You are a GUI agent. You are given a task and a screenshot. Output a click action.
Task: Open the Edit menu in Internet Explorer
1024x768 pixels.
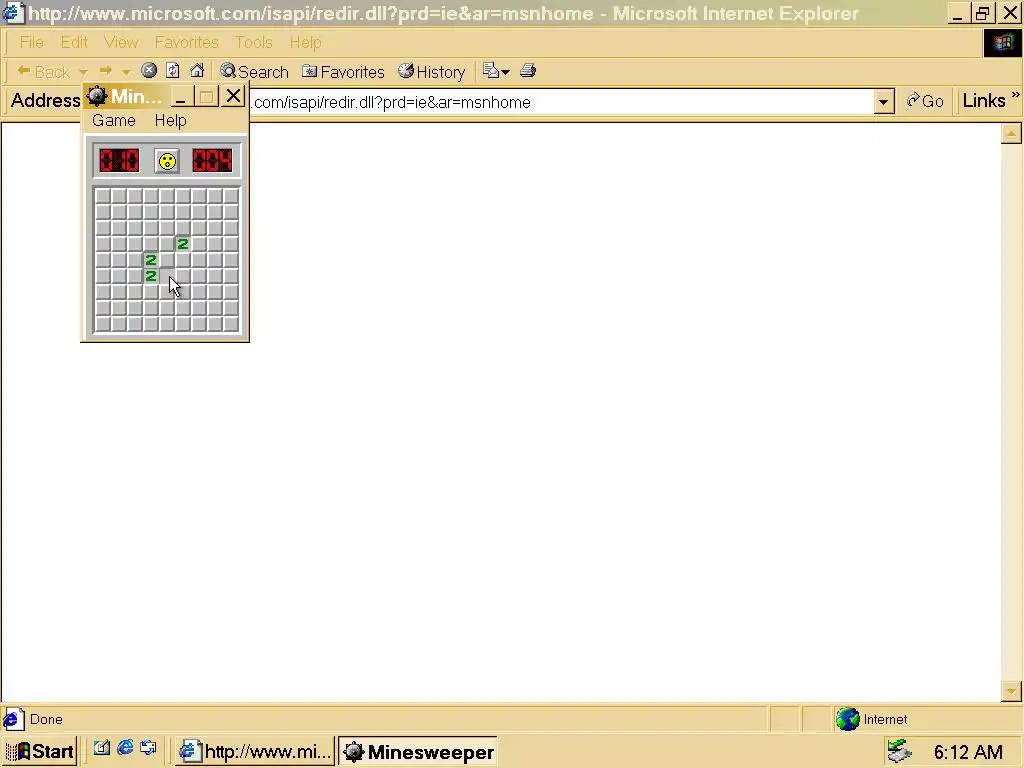[x=74, y=42]
